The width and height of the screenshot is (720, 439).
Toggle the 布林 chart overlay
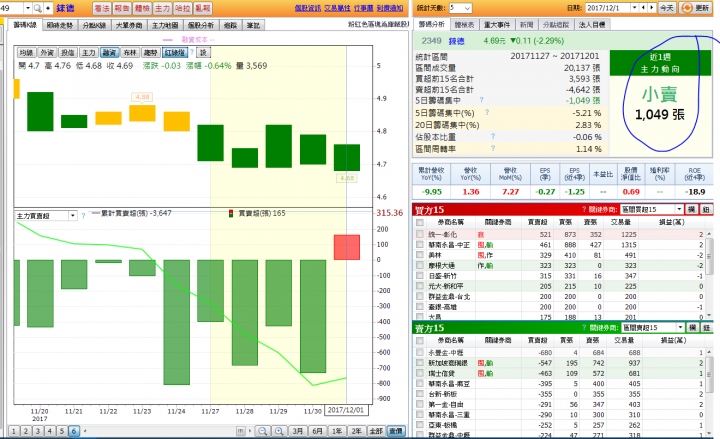coord(130,53)
